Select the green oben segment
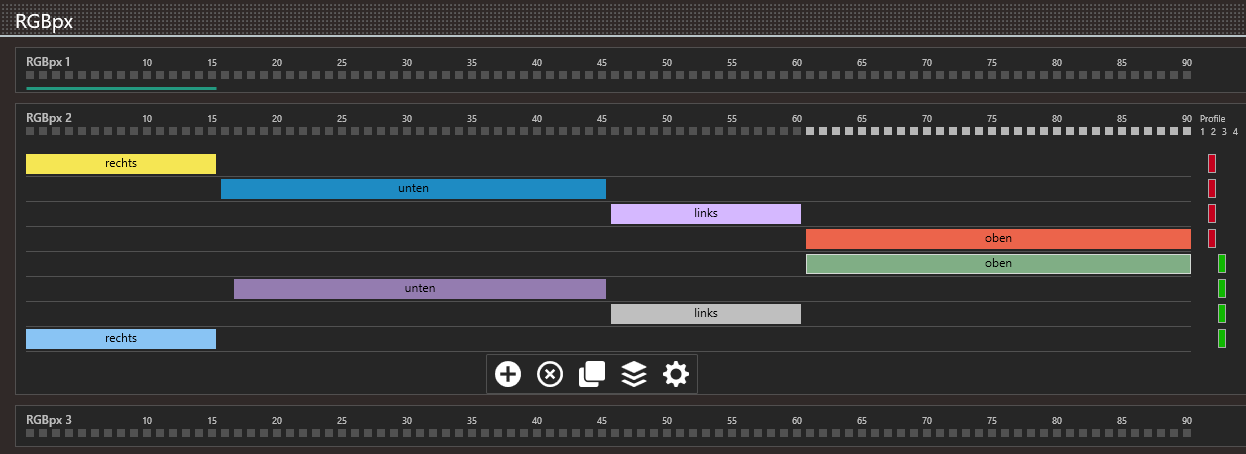This screenshot has height=454, width=1246. point(998,264)
